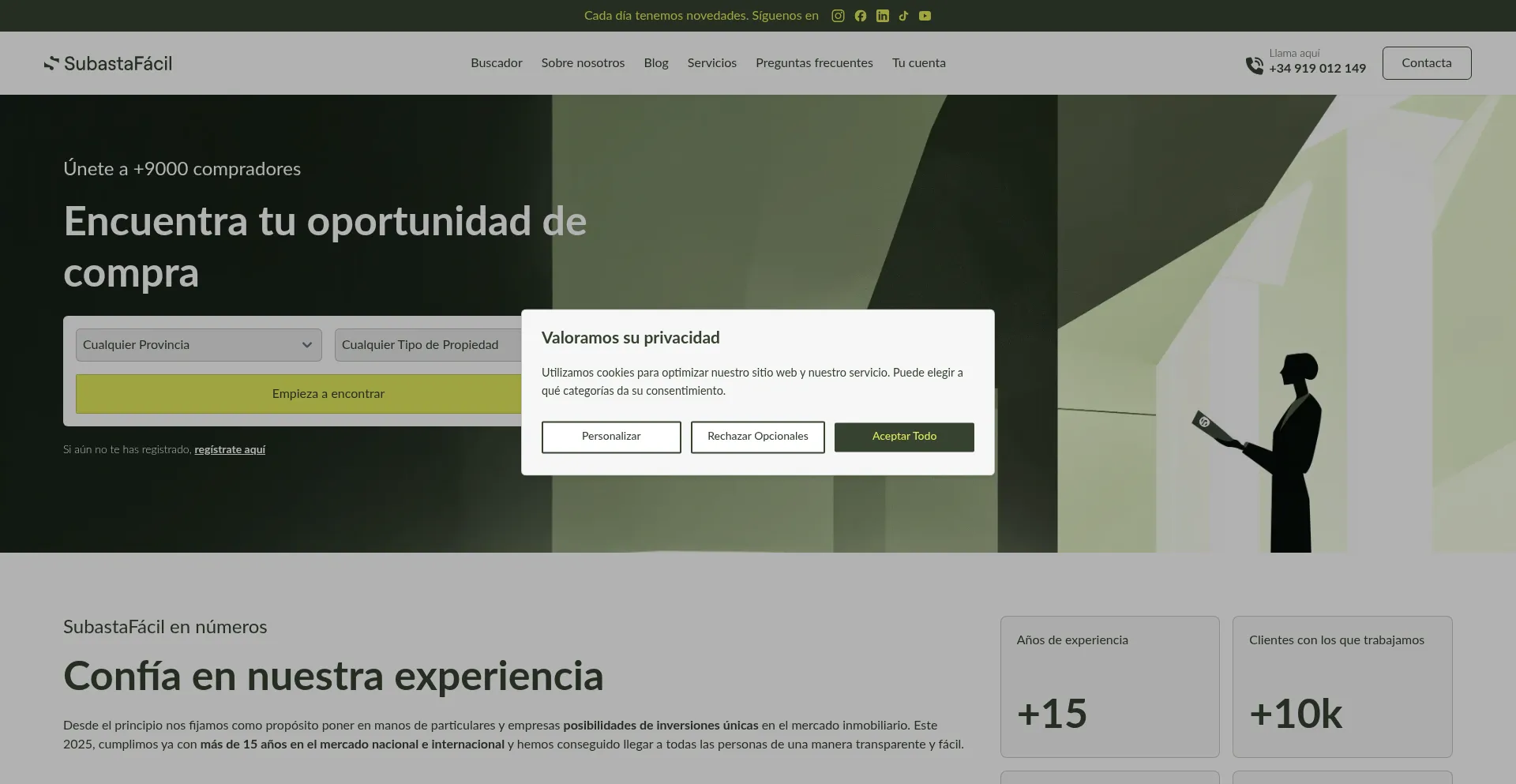Viewport: 1516px width, 784px height.
Task: Open the TikTok social icon
Action: (903, 16)
